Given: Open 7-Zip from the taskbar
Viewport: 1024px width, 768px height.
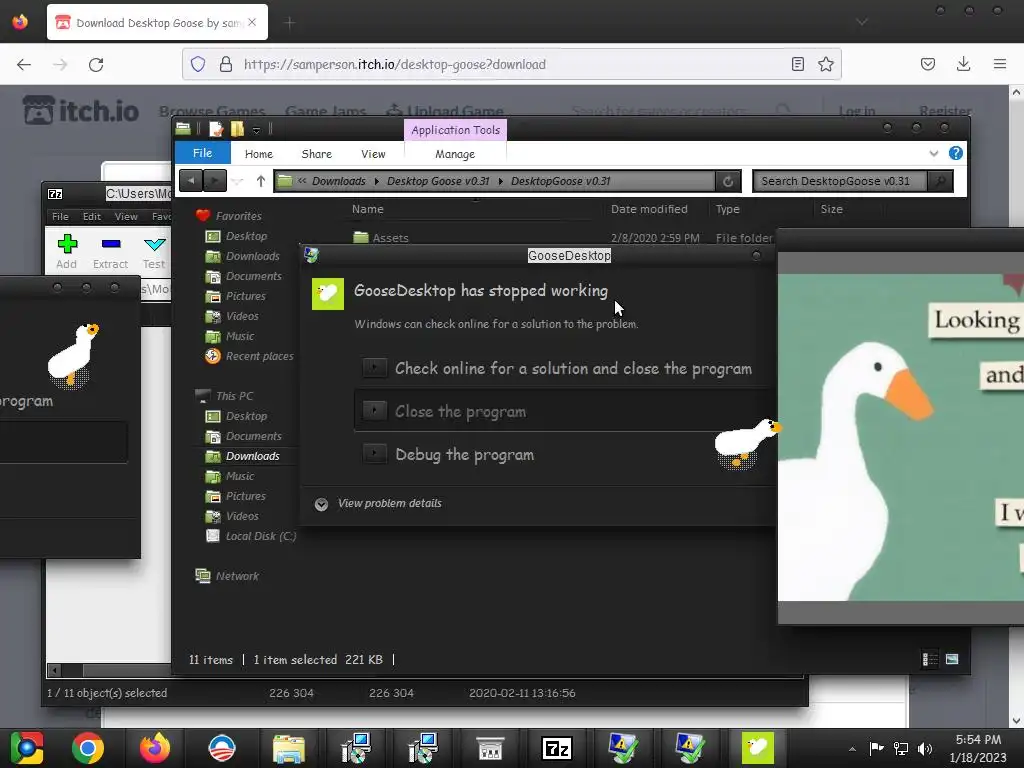Looking at the screenshot, I should 556,748.
